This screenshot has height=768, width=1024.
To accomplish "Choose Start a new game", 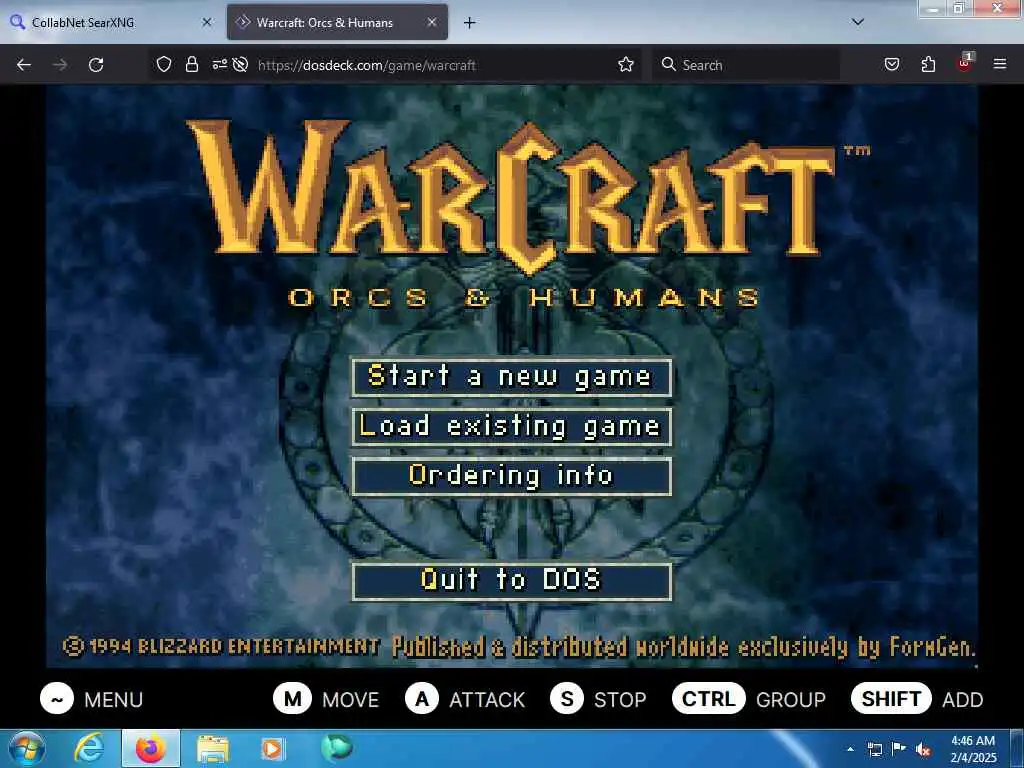I will 511,377.
